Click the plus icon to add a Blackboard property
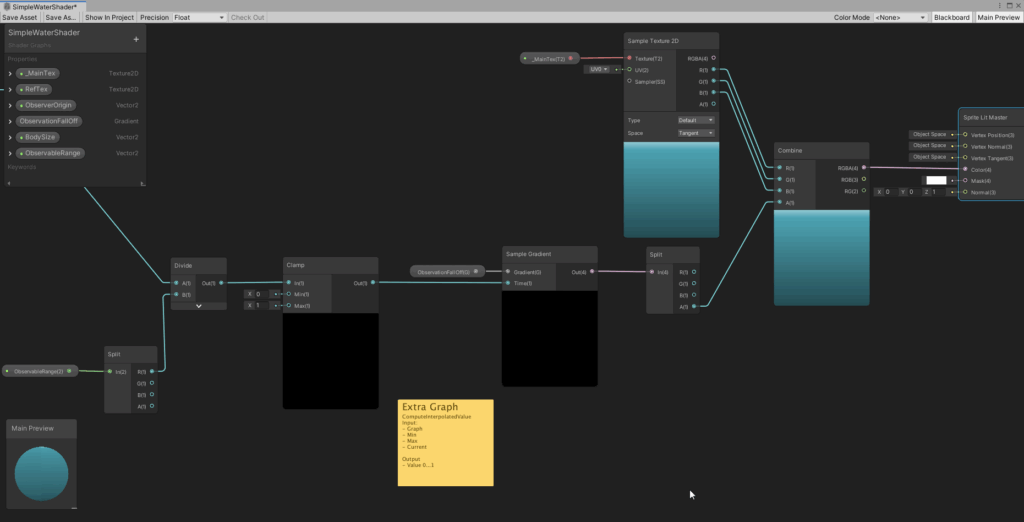 click(x=136, y=39)
